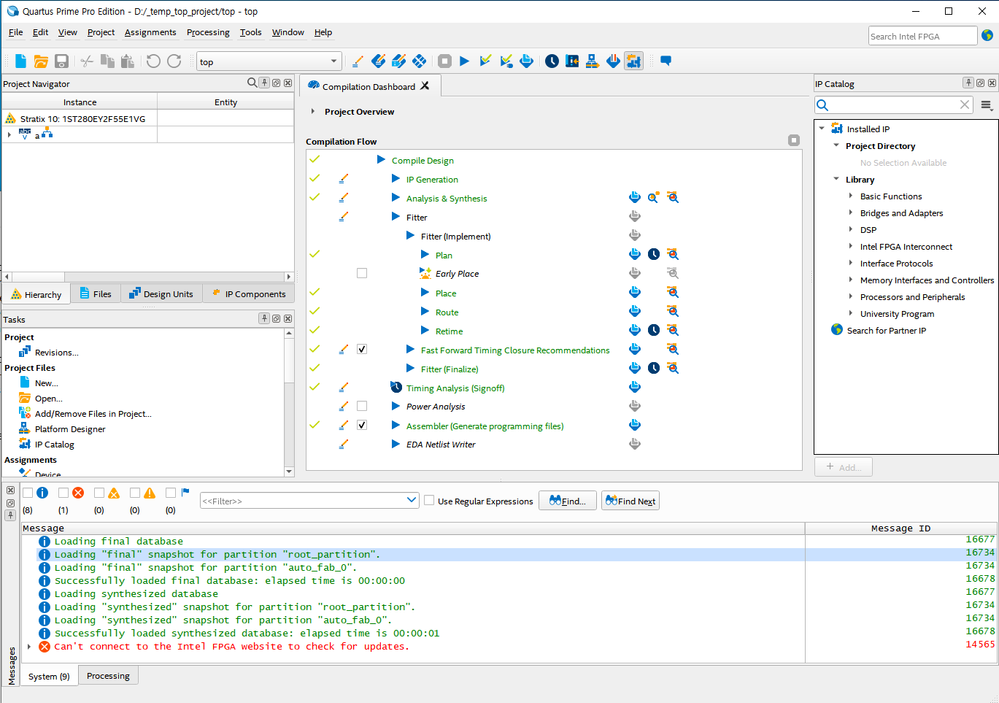The image size is (999, 703).
Task: Click the message Filter input field
Action: coord(302,501)
